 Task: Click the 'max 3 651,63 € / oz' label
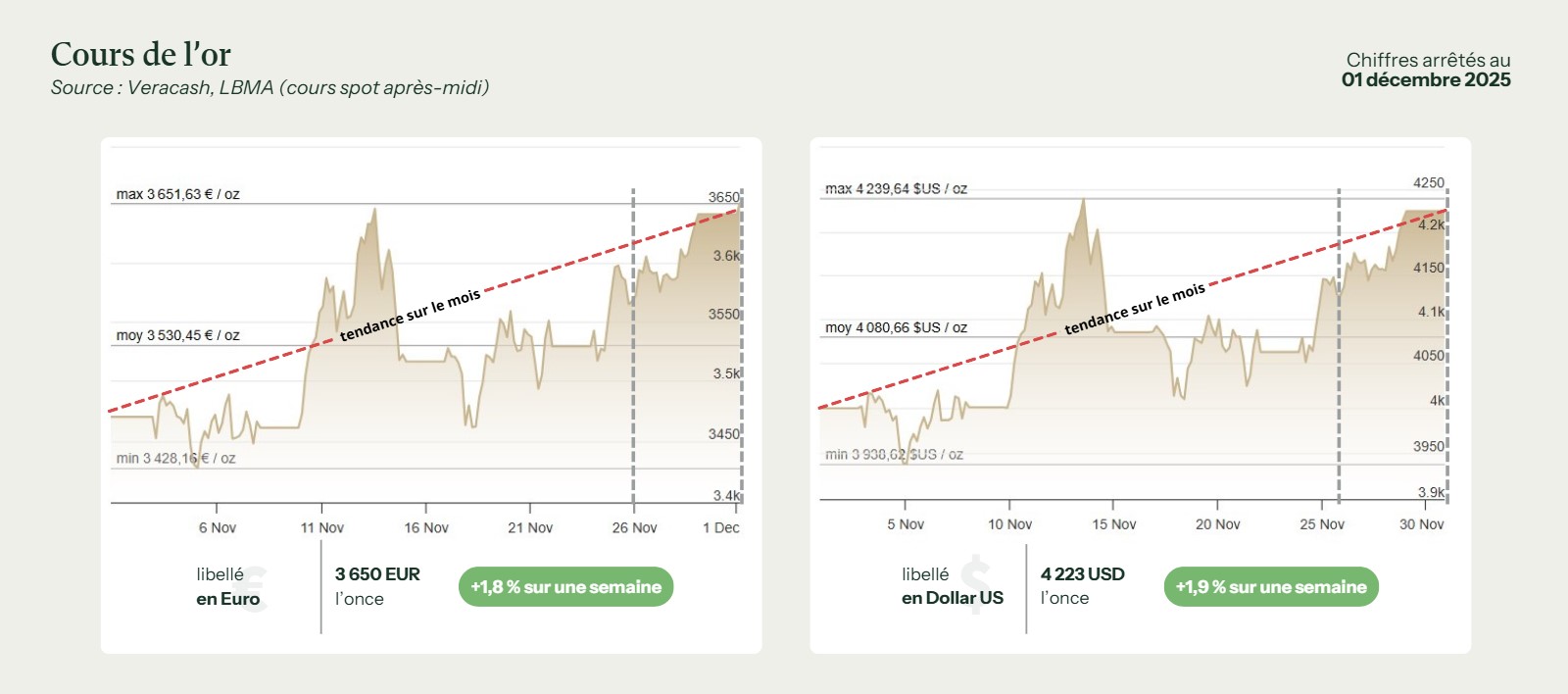tap(177, 194)
